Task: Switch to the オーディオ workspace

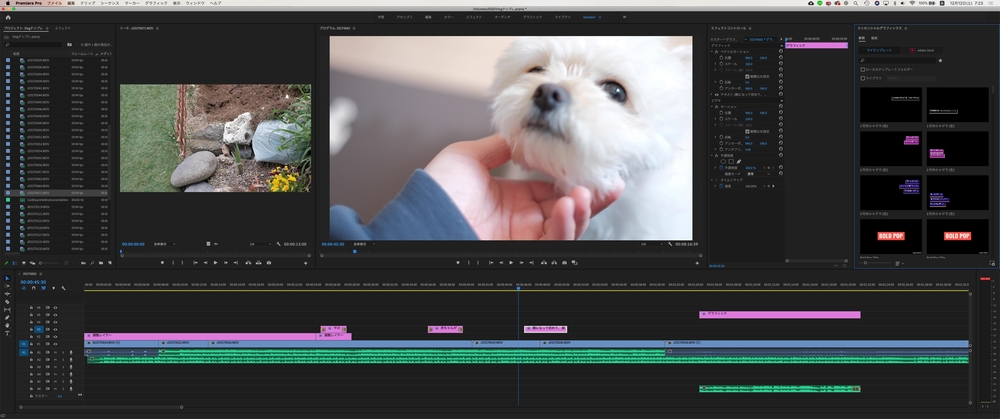Action: [x=502, y=17]
